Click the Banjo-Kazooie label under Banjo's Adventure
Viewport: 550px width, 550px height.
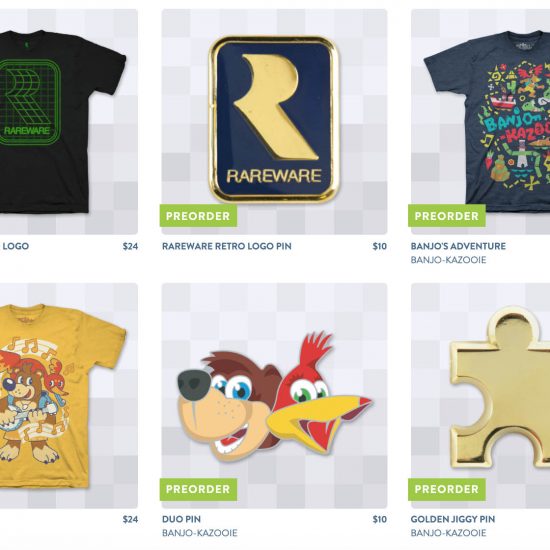(448, 260)
